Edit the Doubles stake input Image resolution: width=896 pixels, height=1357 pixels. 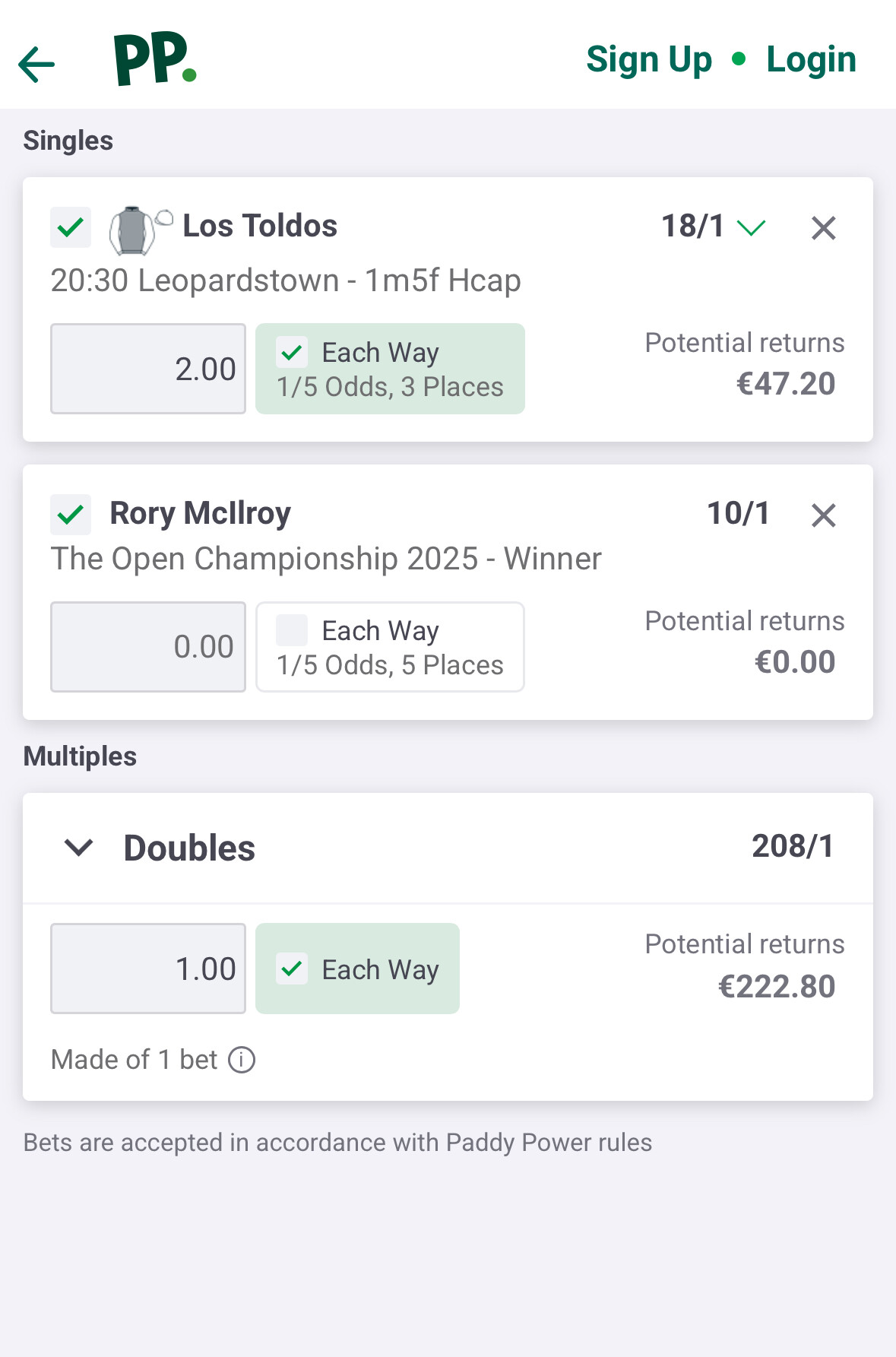click(x=148, y=969)
